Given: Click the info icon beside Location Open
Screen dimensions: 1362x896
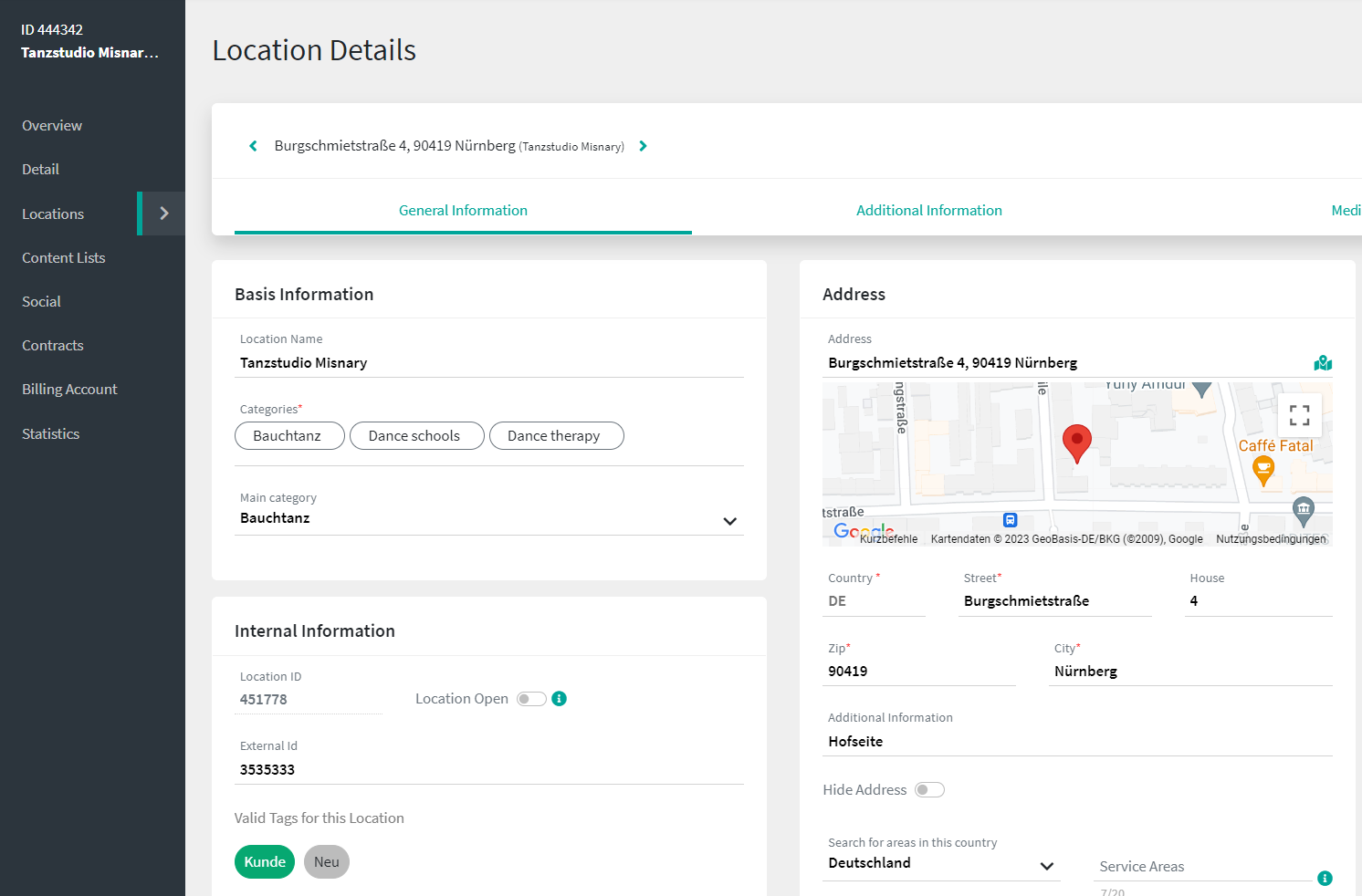Looking at the screenshot, I should tap(560, 699).
